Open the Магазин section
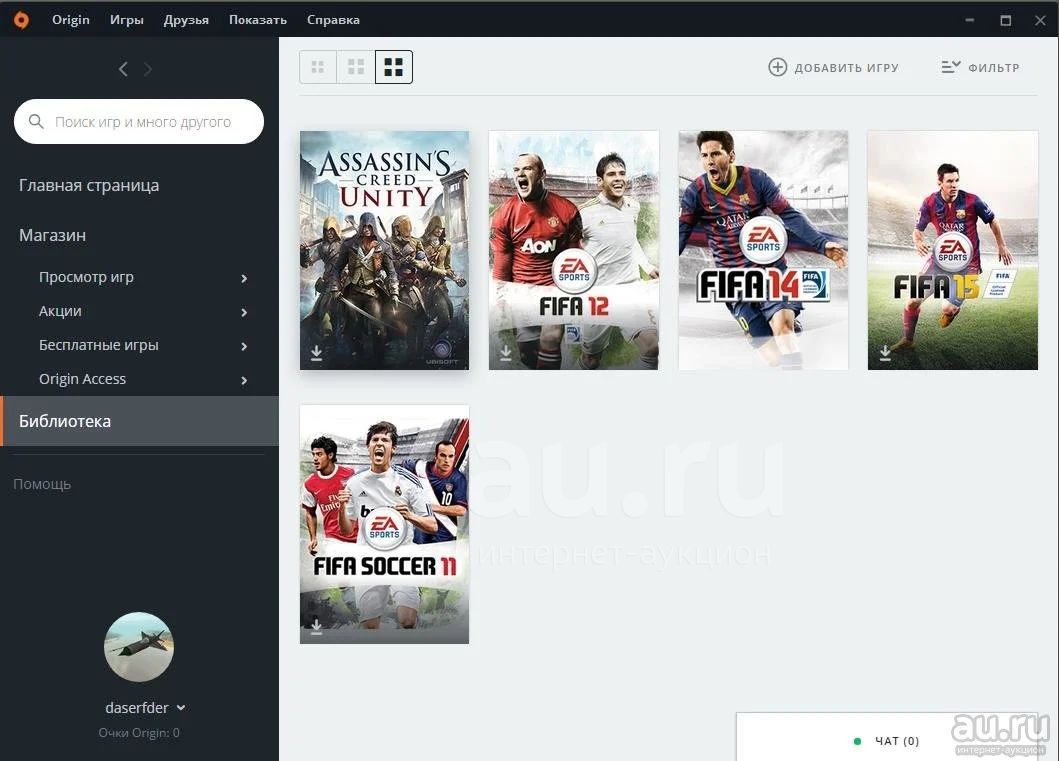The height and width of the screenshot is (761, 1059). point(52,235)
